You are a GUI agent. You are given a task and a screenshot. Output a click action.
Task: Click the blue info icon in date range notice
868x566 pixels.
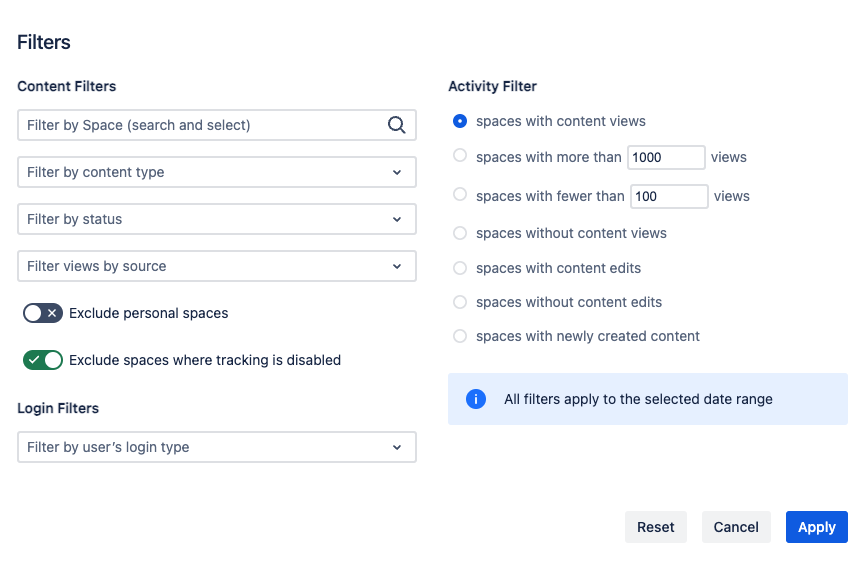click(476, 399)
